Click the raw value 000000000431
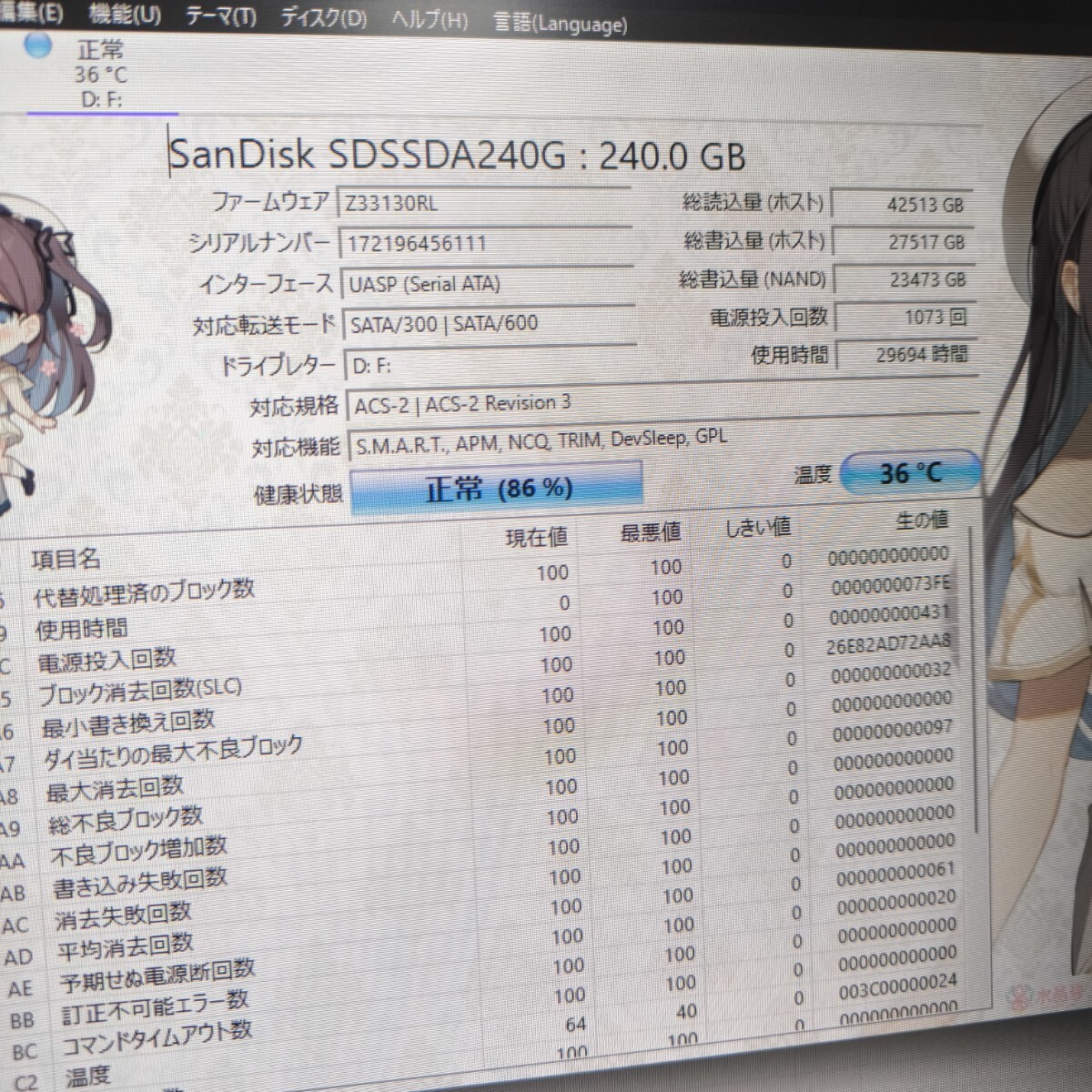The image size is (1092, 1092). (891, 614)
